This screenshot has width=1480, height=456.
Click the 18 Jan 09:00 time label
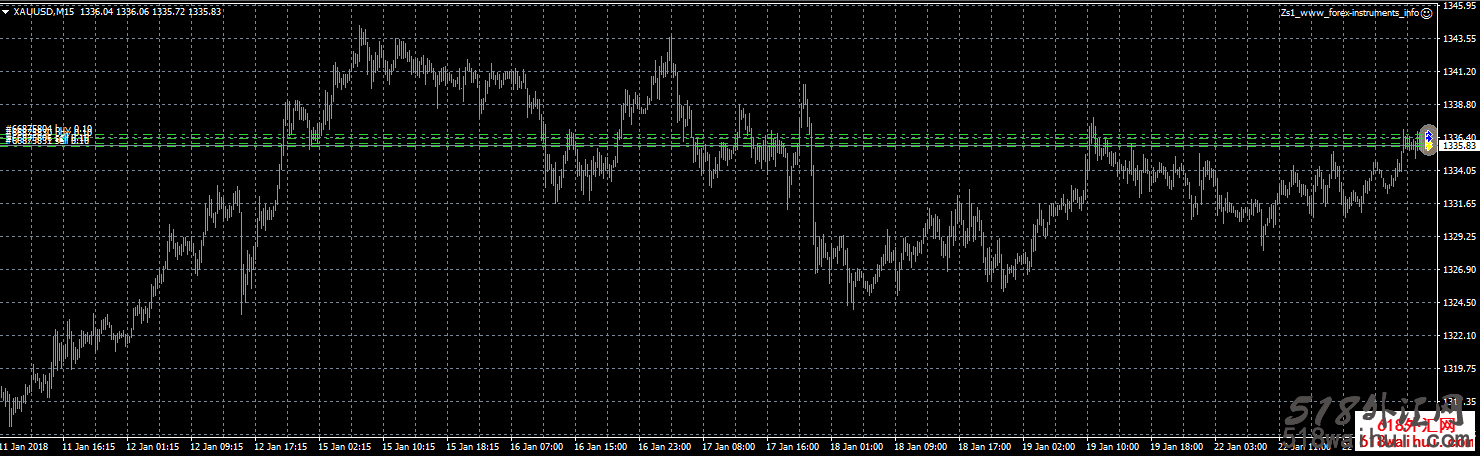pos(923,446)
